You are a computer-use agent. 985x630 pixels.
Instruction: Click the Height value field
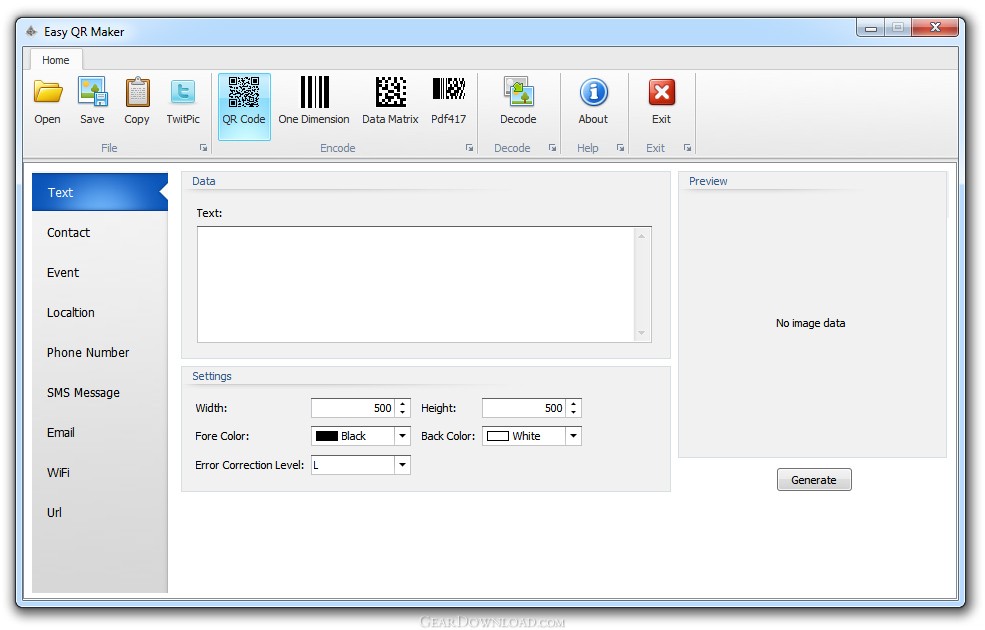[524, 408]
